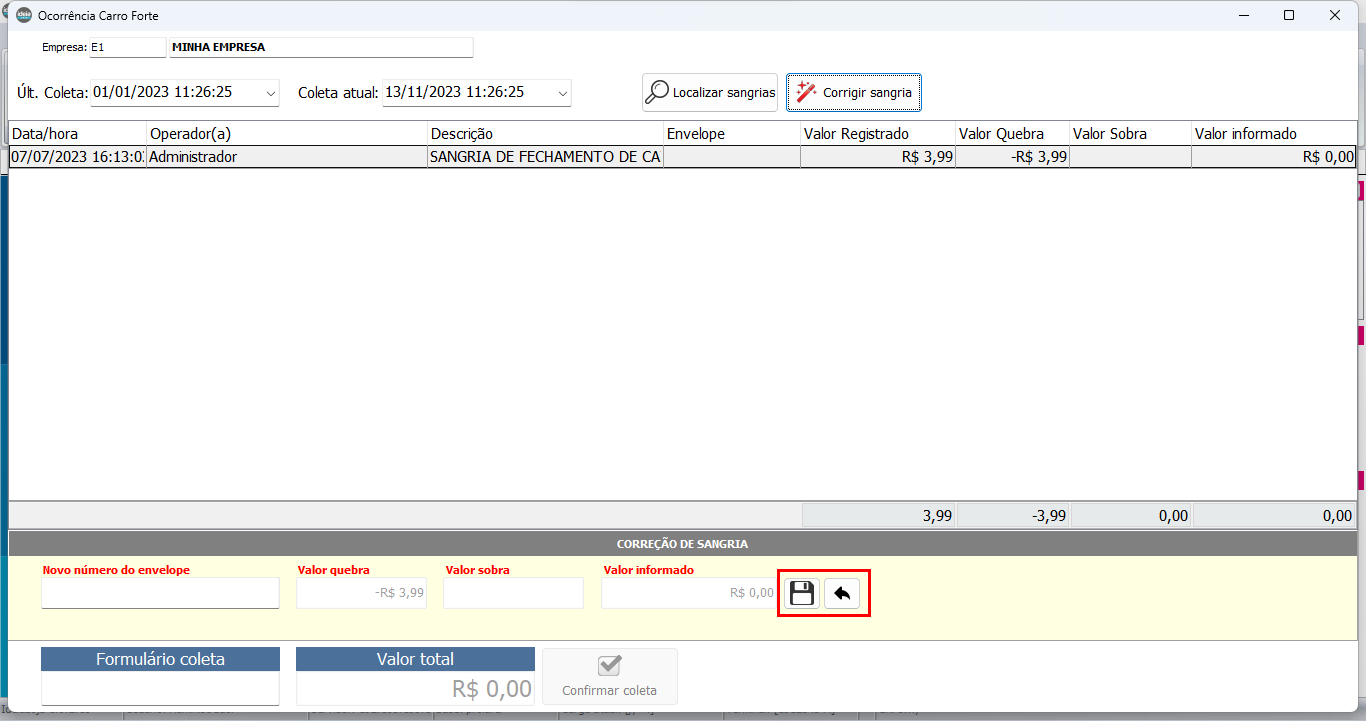Select the Administrador sangria row
Screen dimensions: 1366x721
pyautogui.click(x=286, y=157)
